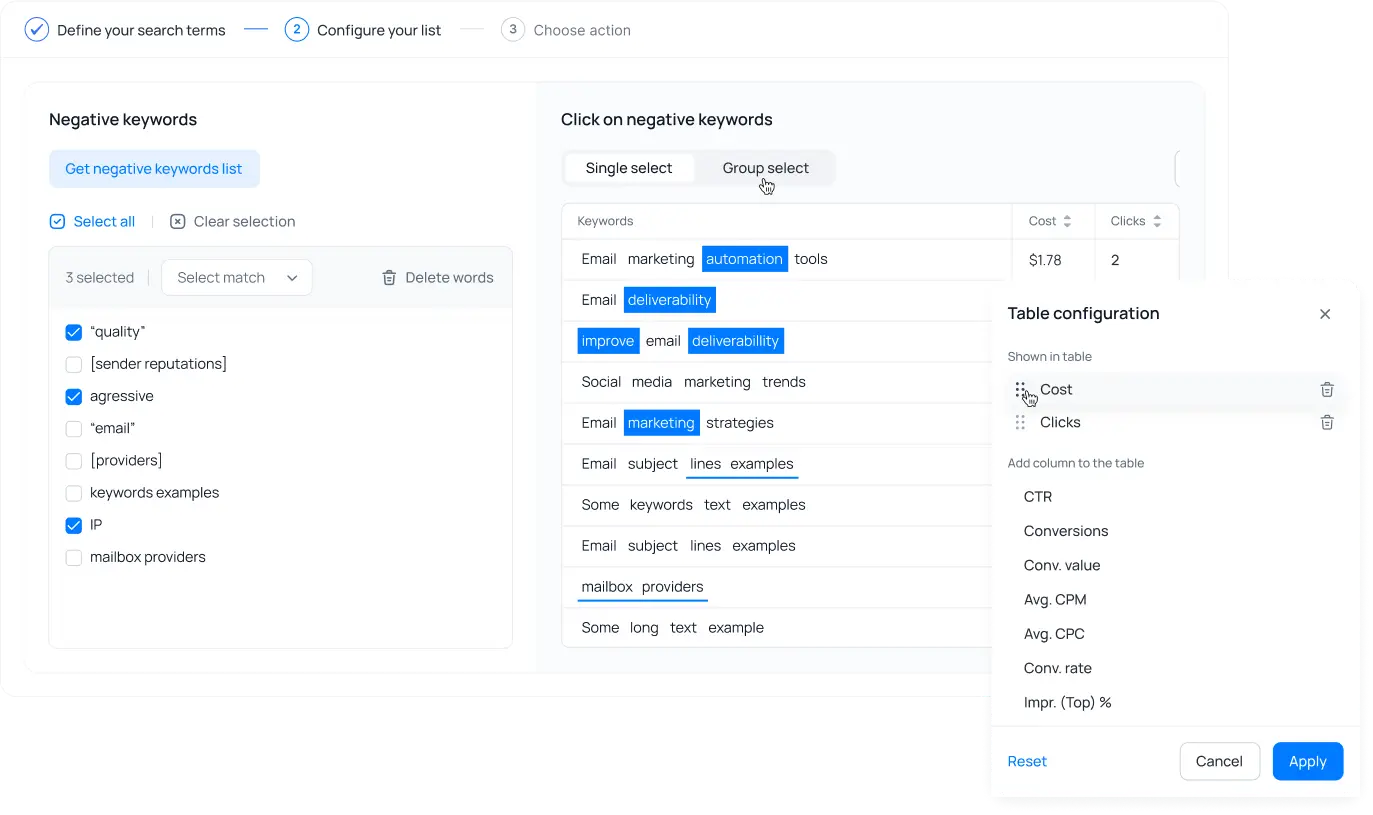Click Clear selection link
The height and width of the screenshot is (815, 1373).
(244, 222)
